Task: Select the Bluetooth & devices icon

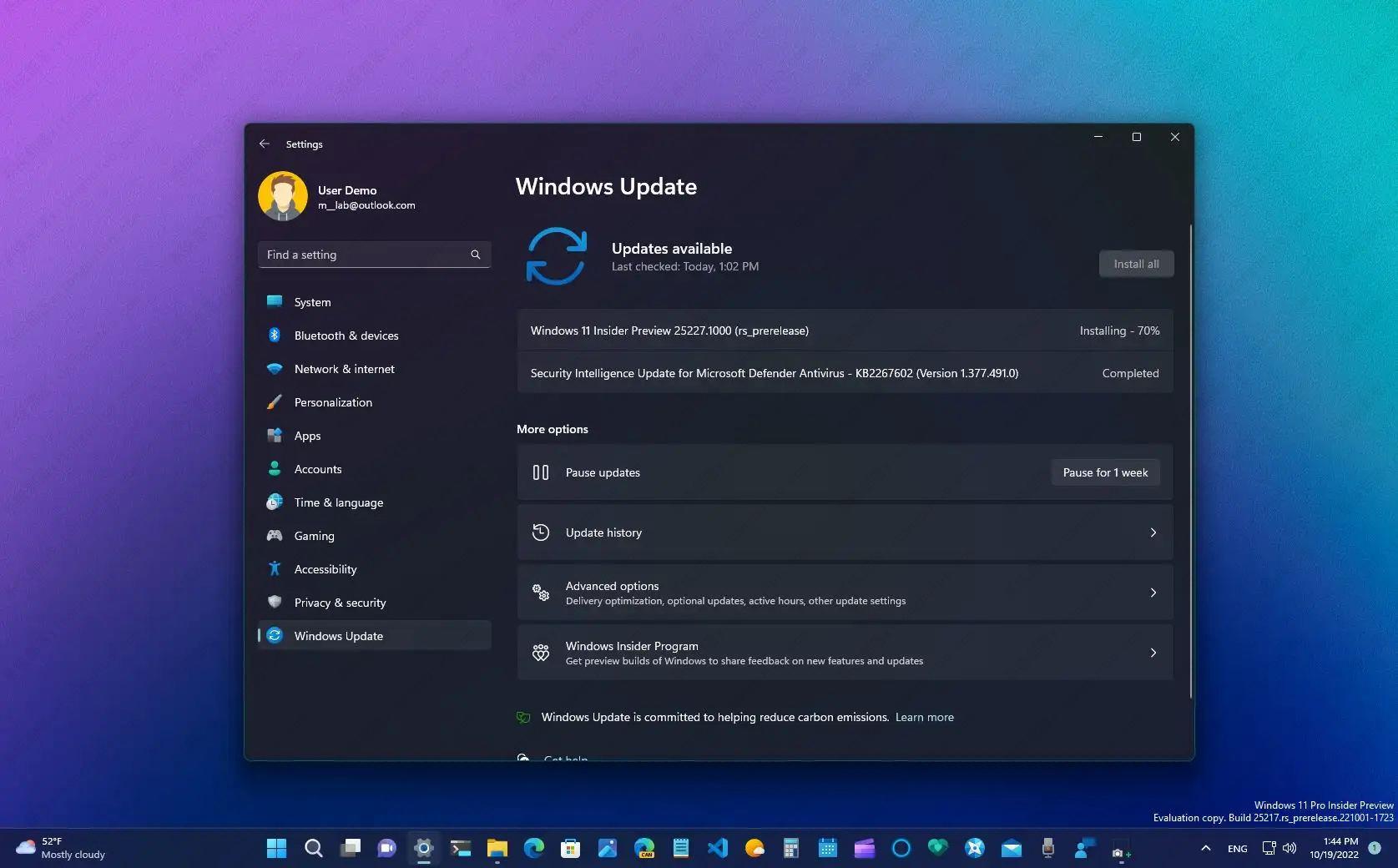Action: (275, 335)
